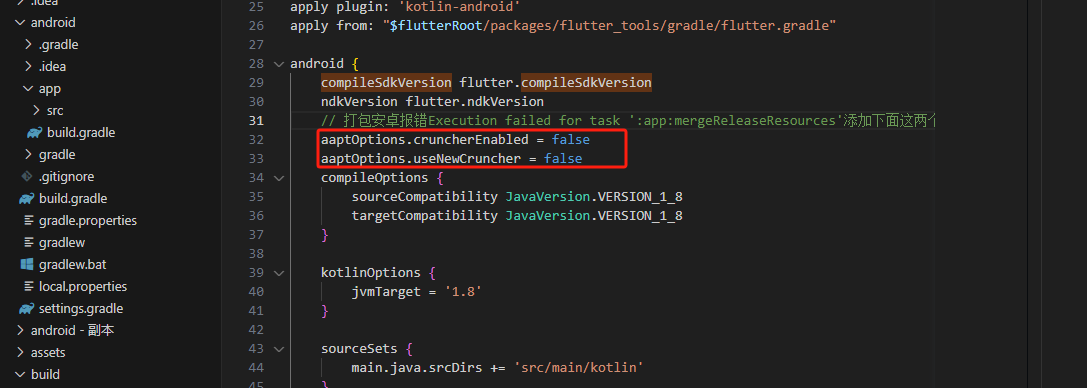Screen dimensions: 1087x388
Task: Open the root-level build.gradle file under android
Action: point(73,199)
